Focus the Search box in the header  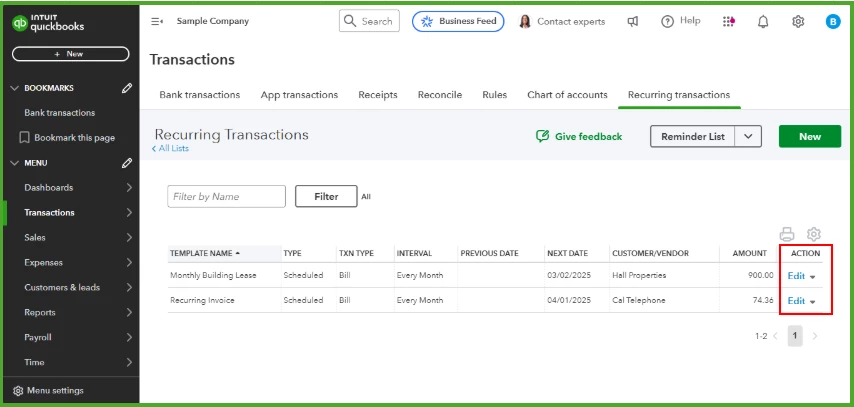(369, 21)
